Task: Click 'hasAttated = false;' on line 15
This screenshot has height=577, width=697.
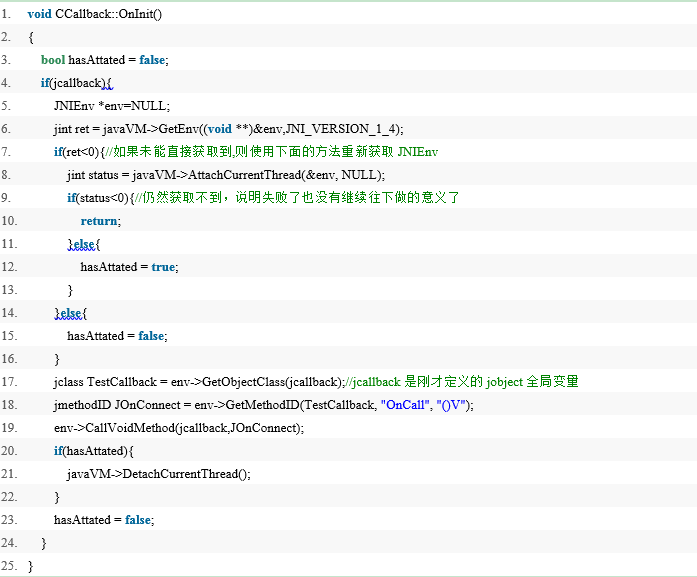Action: (117, 336)
